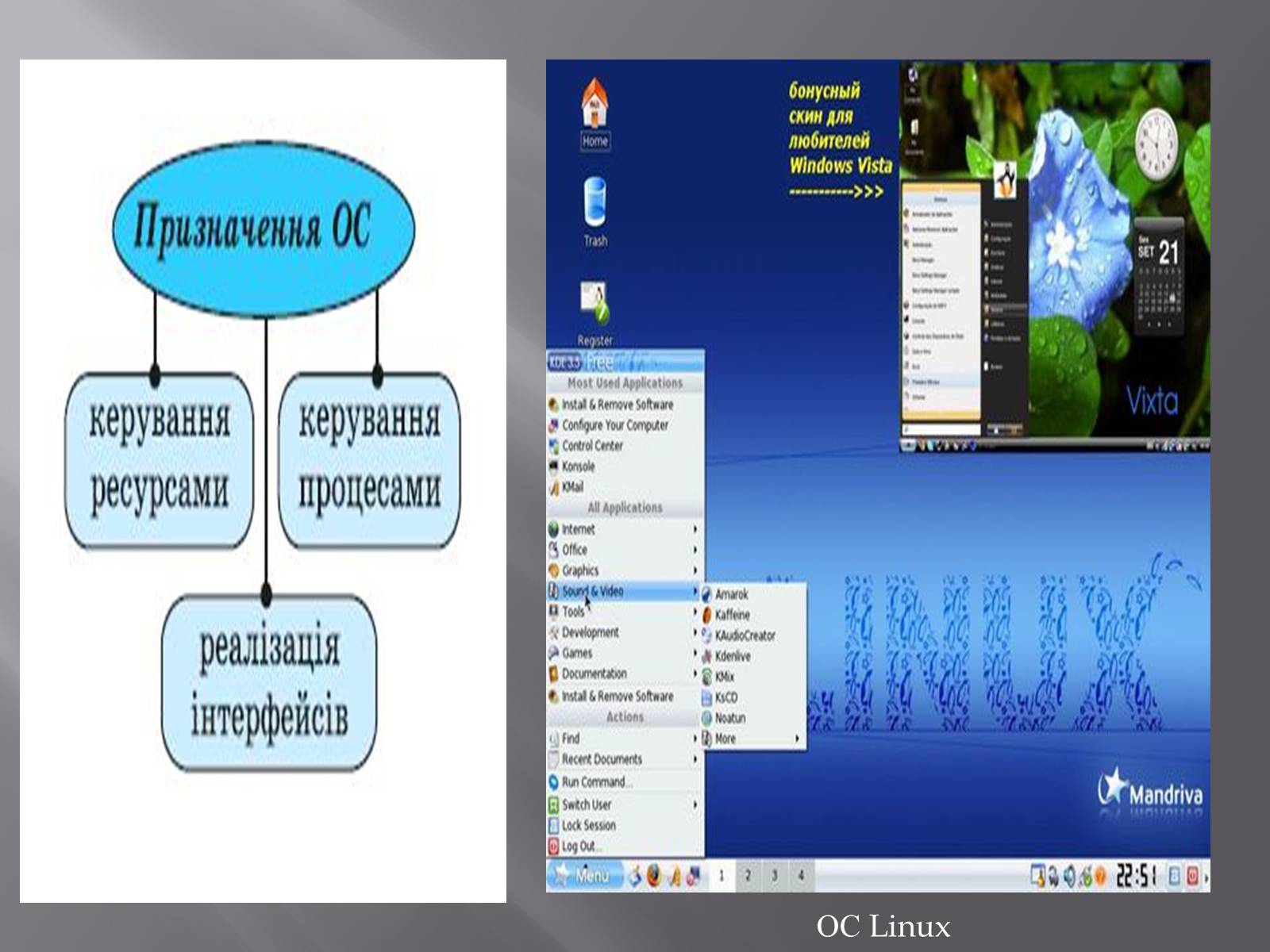This screenshot has height=952, width=1270.
Task: Expand the Internet submenu
Action: (578, 529)
